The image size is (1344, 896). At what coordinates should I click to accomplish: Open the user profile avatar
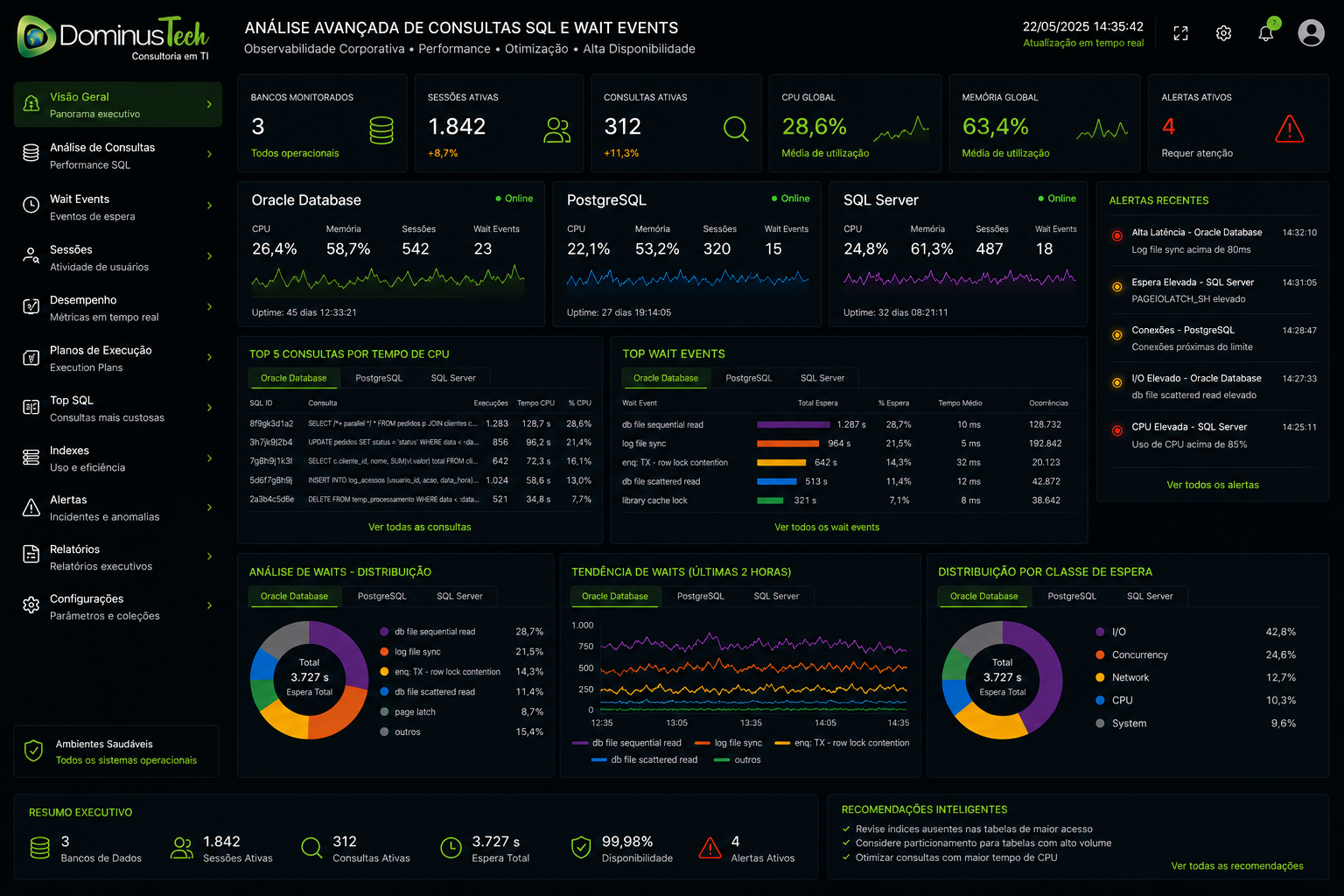pos(1311,33)
